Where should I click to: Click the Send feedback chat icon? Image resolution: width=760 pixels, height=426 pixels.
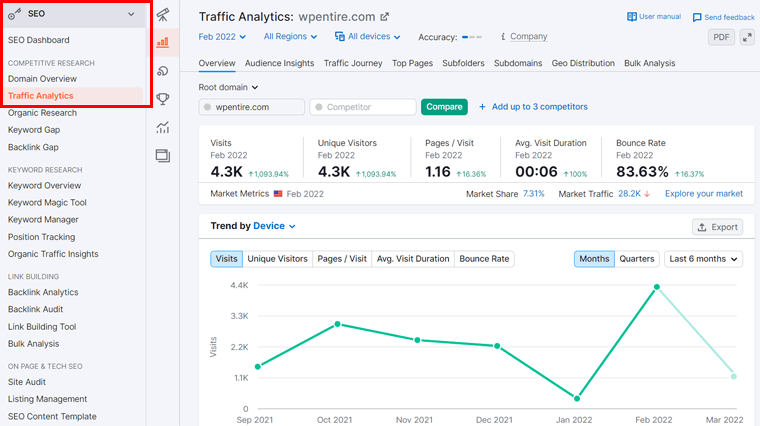pyautogui.click(x=697, y=17)
